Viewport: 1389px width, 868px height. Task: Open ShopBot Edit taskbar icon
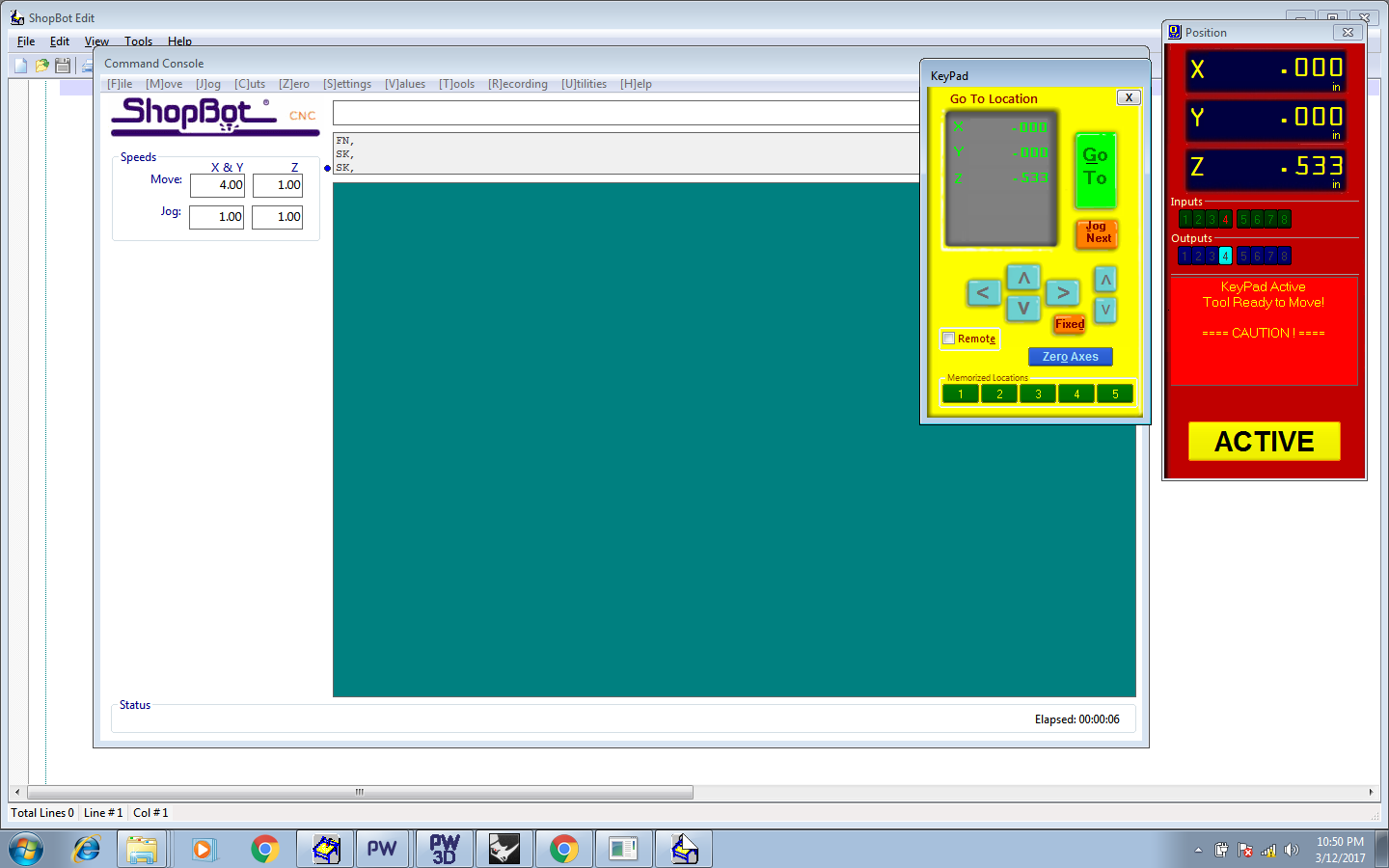(x=684, y=849)
